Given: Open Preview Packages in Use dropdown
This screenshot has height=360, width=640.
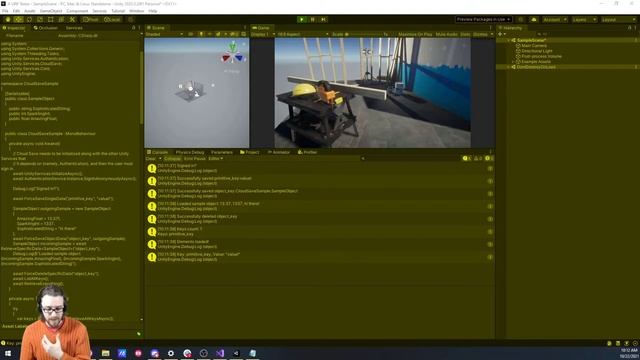Looking at the screenshot, I should tap(483, 20).
